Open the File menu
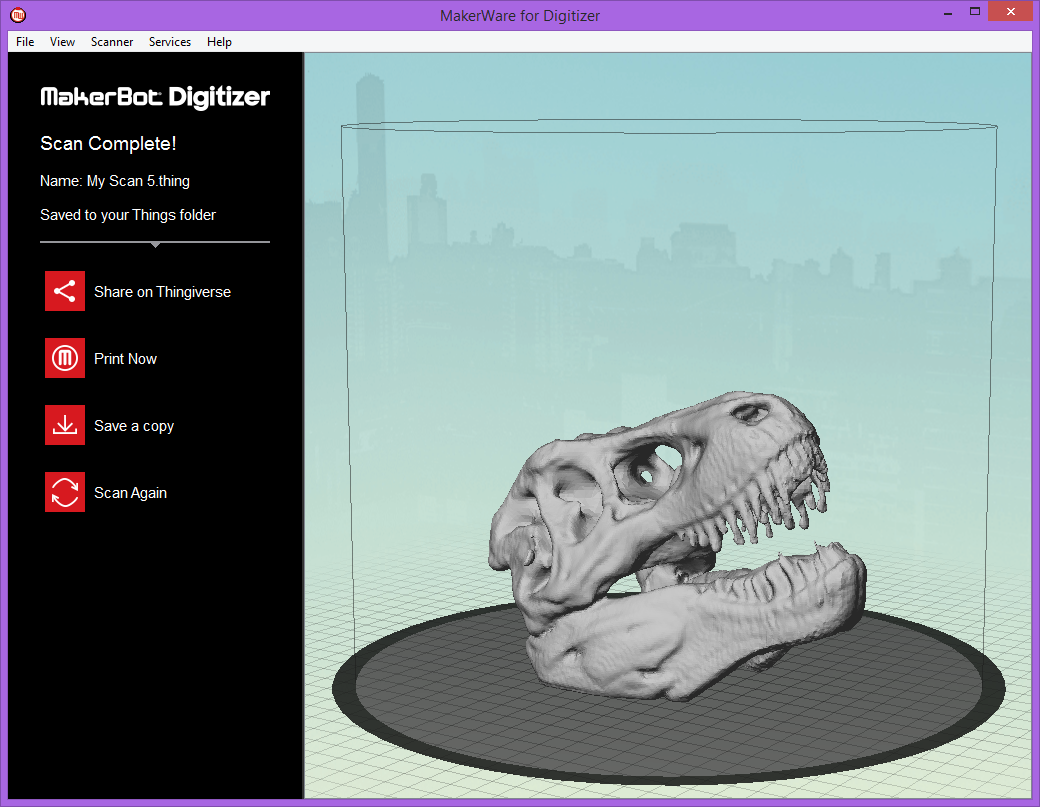This screenshot has height=807, width=1040. (x=25, y=42)
